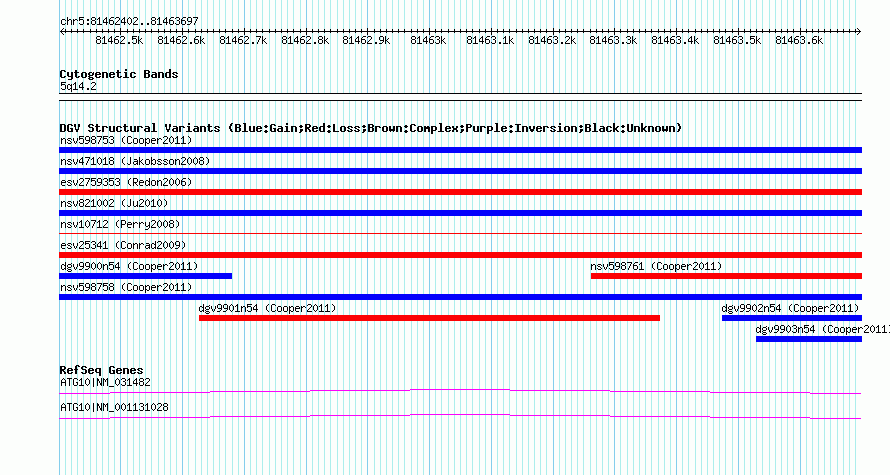Click the 81462.8k ruler tick label
Screen dimensions: 890x475
pyautogui.click(x=305, y=40)
